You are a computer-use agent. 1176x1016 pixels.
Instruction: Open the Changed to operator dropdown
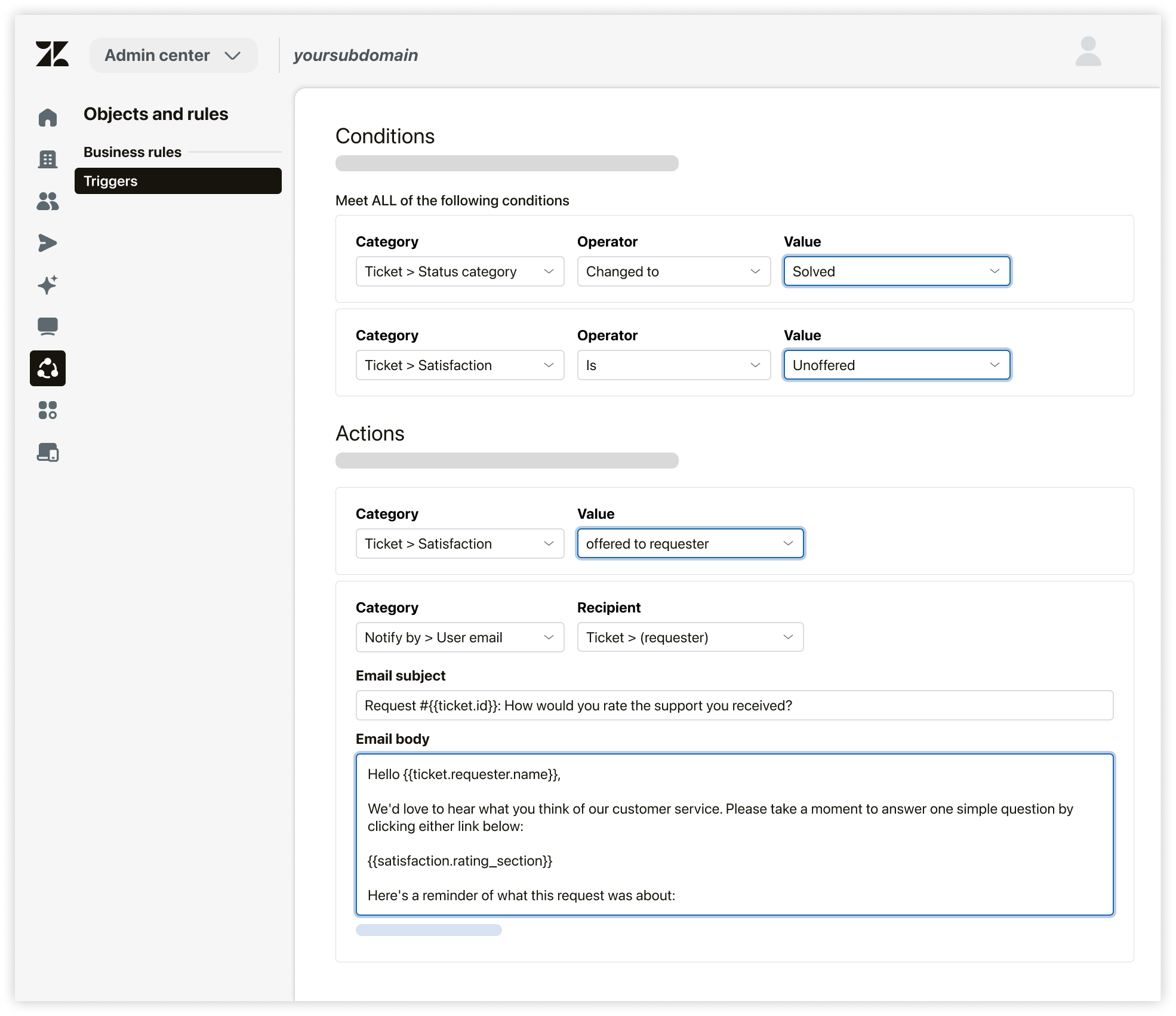tap(673, 272)
